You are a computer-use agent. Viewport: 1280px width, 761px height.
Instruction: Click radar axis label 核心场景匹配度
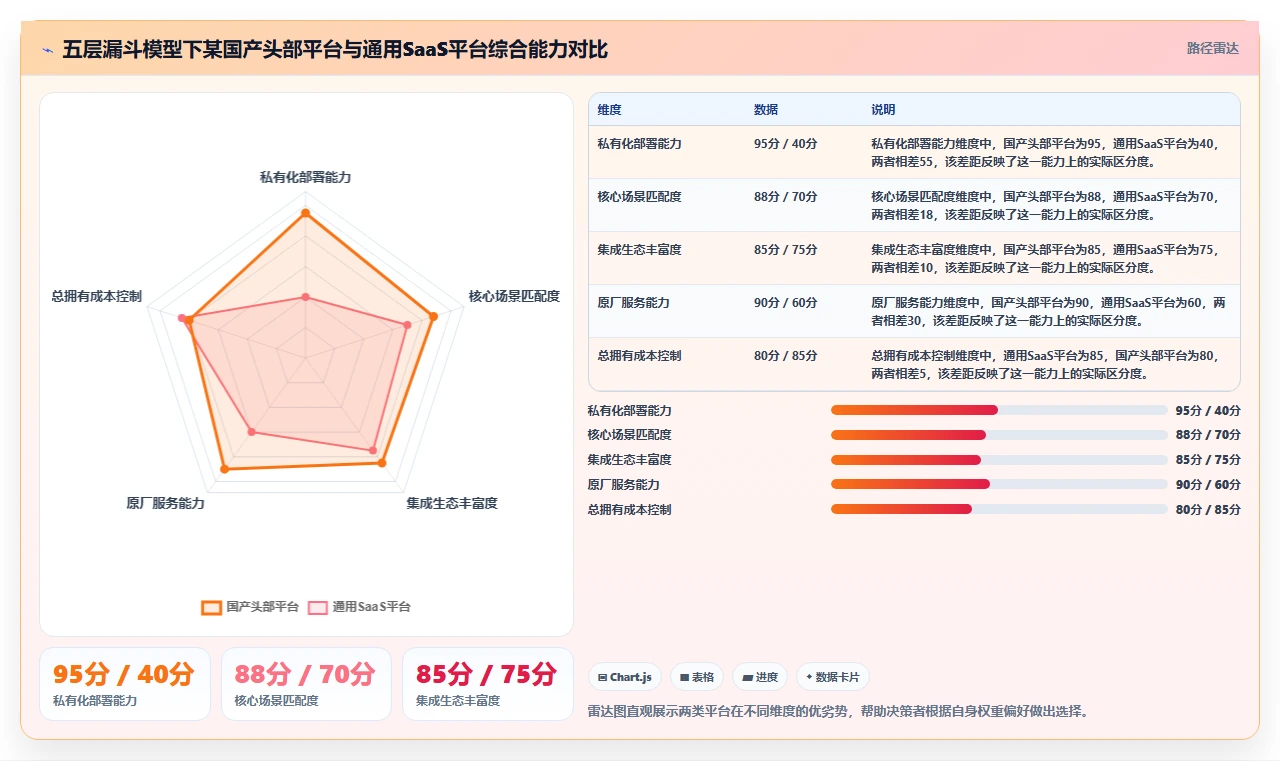[x=514, y=297]
